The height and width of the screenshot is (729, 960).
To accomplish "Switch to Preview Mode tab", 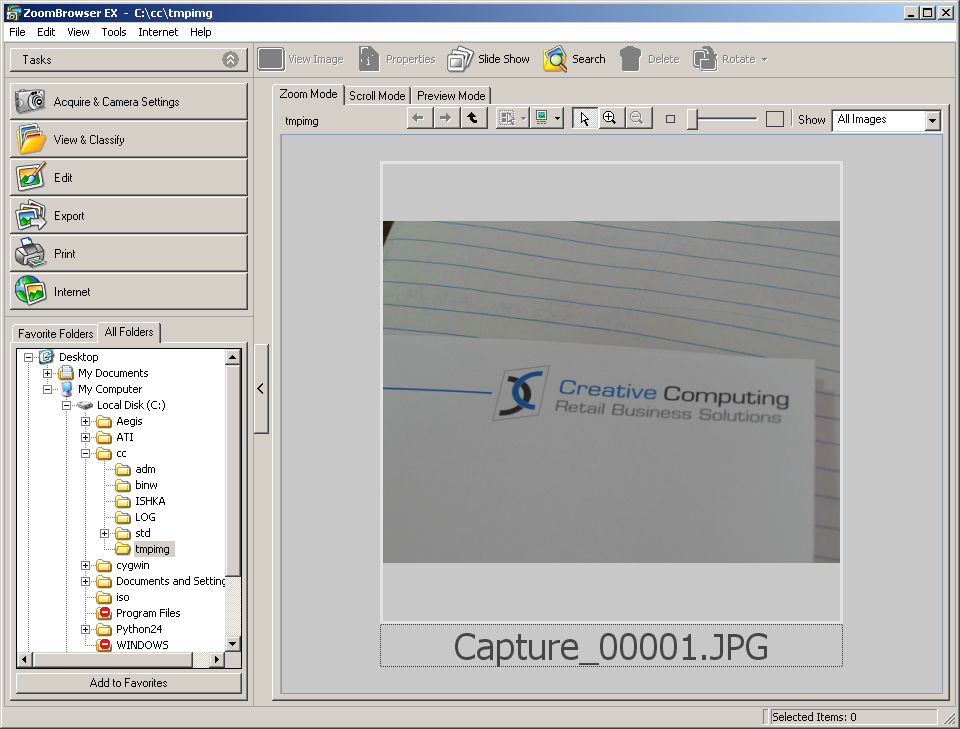I will (451, 95).
